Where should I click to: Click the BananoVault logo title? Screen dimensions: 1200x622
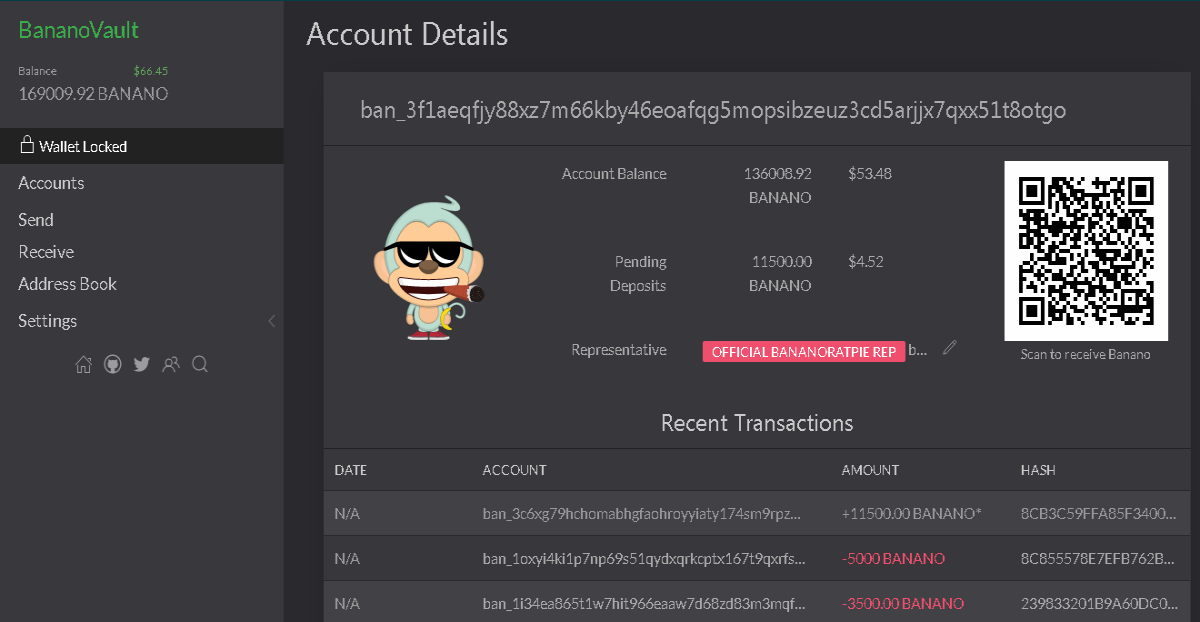(x=79, y=30)
